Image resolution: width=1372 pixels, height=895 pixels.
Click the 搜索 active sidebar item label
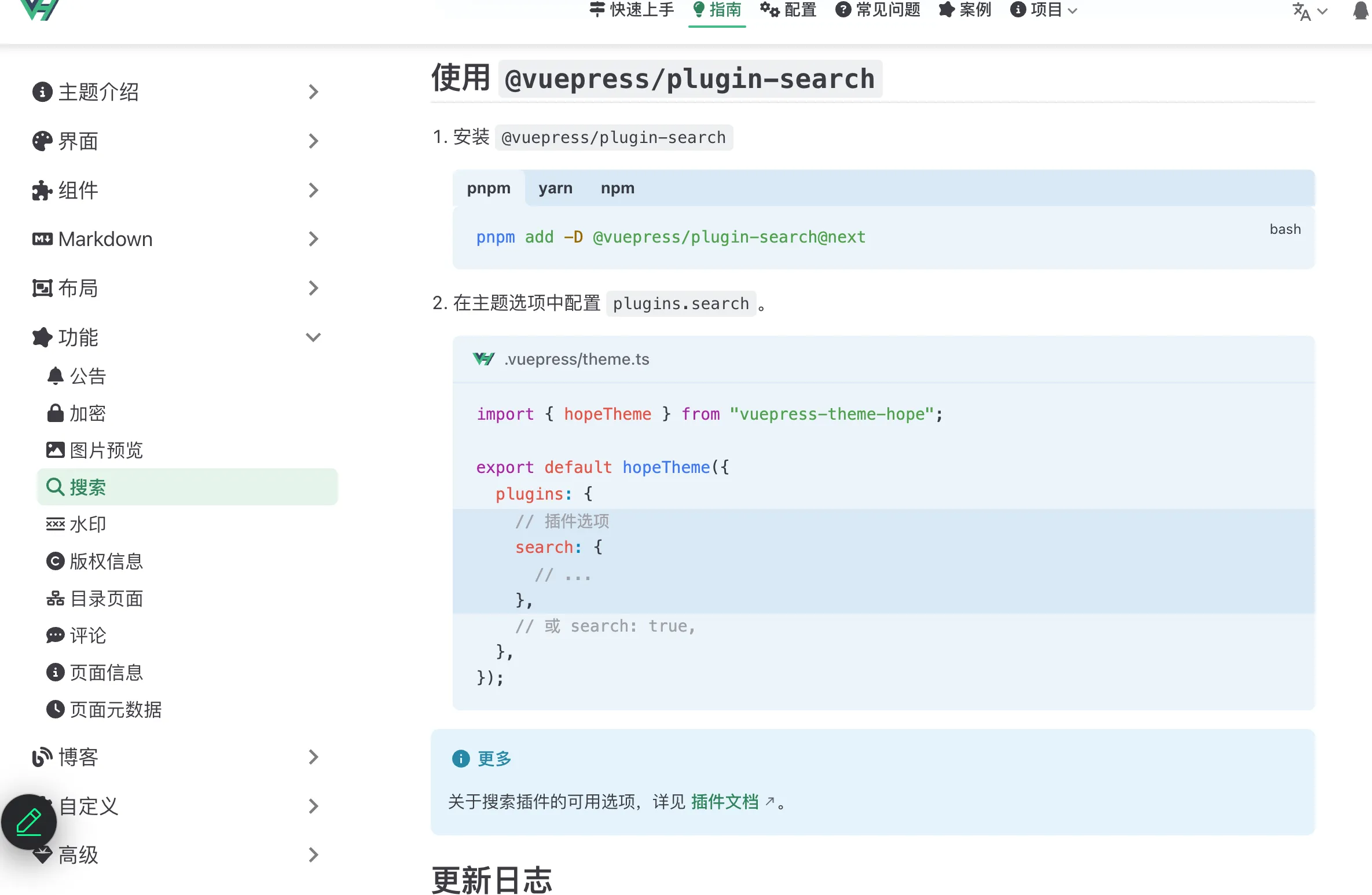point(87,487)
